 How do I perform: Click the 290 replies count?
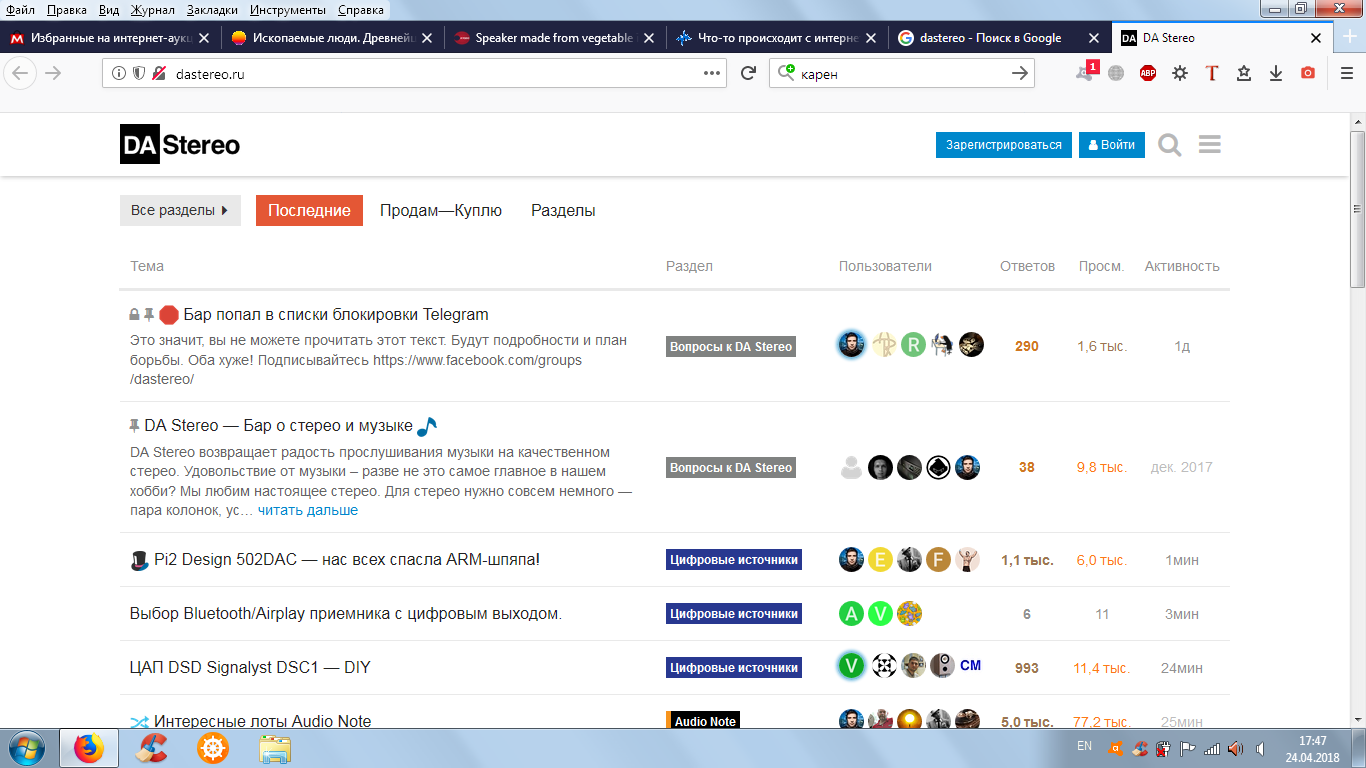coord(1027,346)
